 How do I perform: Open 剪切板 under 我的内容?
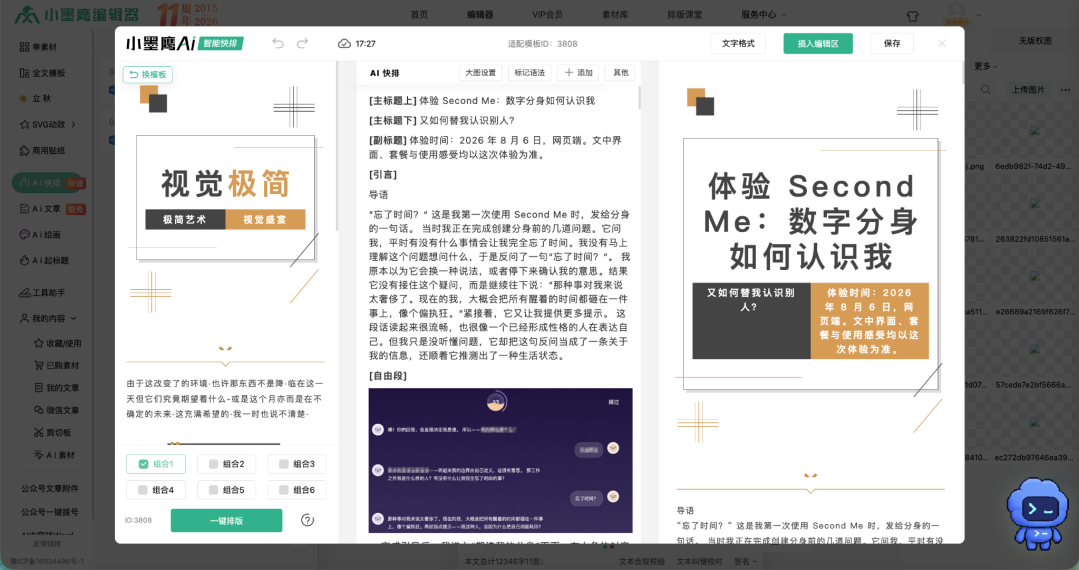(x=53, y=432)
